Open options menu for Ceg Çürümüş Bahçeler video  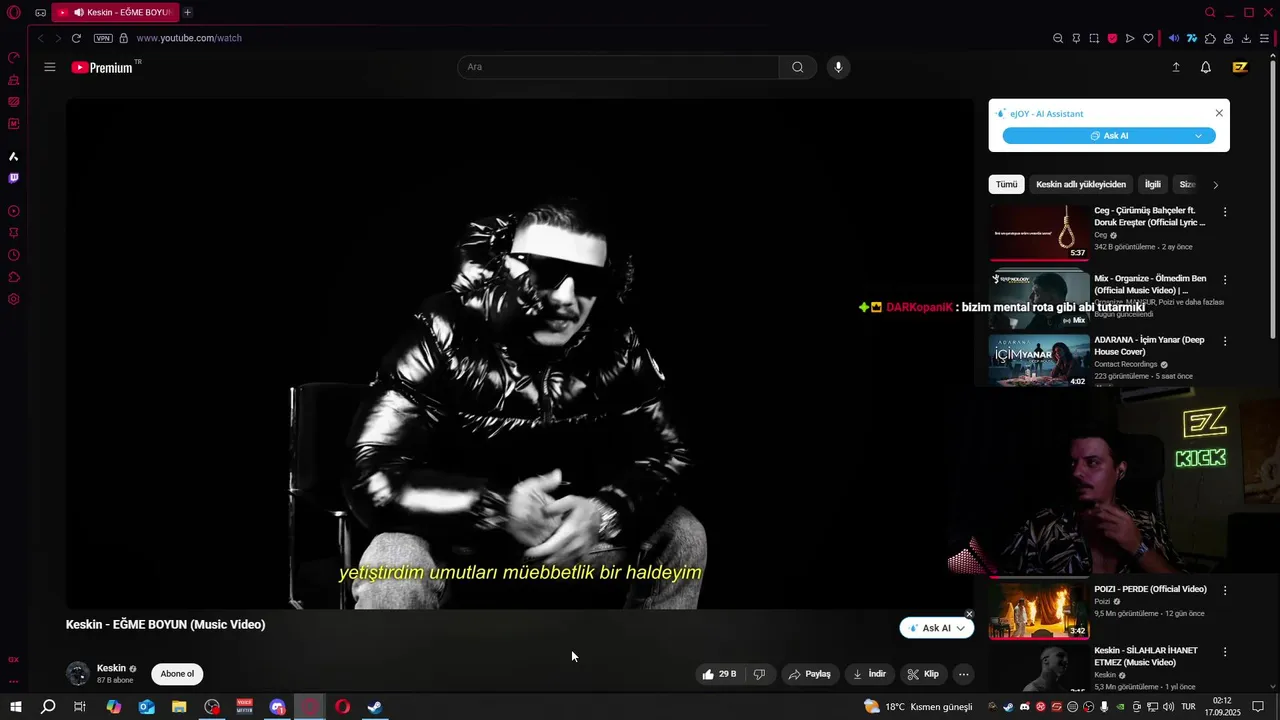(x=1225, y=212)
